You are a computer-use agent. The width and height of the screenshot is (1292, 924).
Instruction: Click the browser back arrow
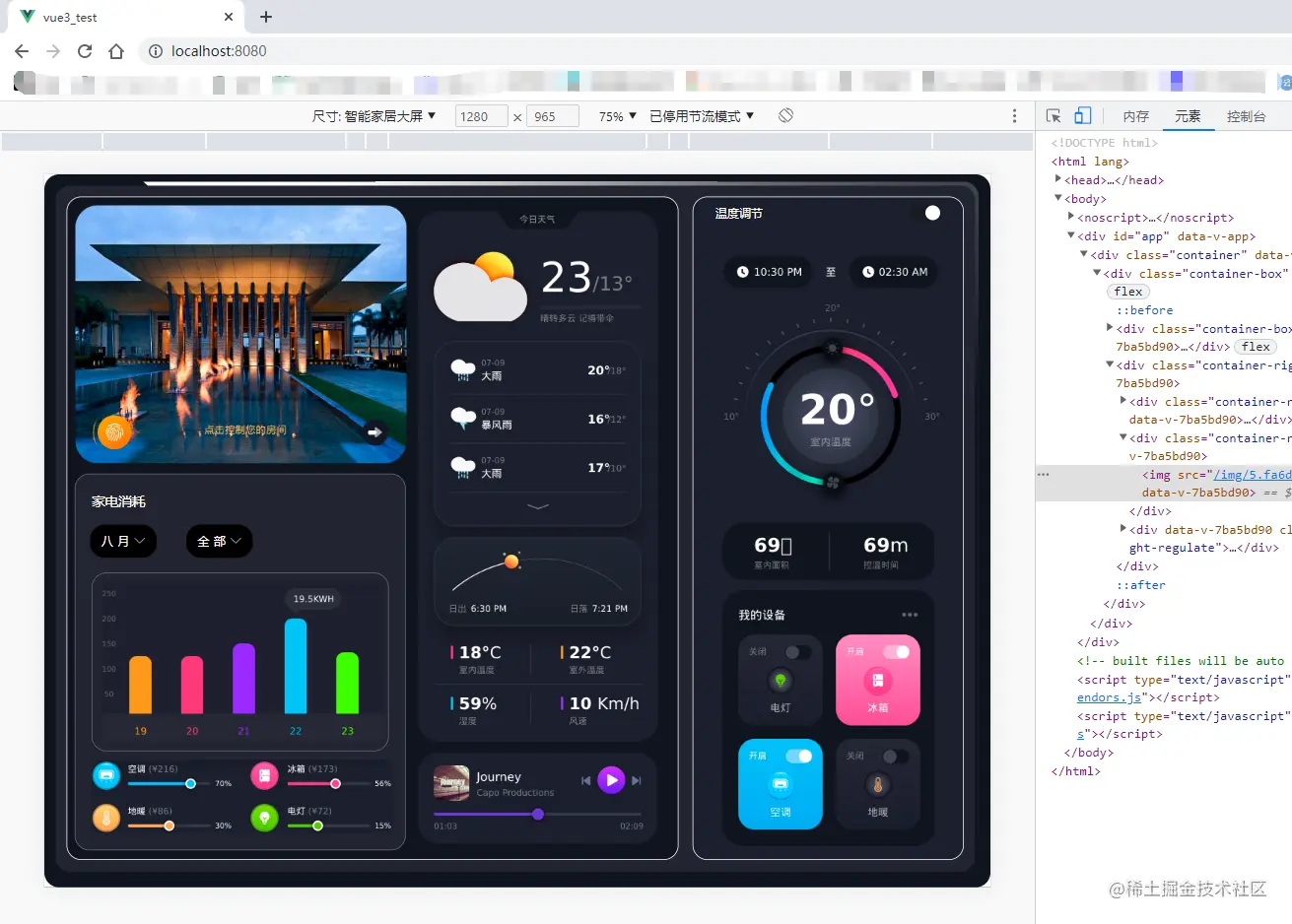click(x=22, y=51)
